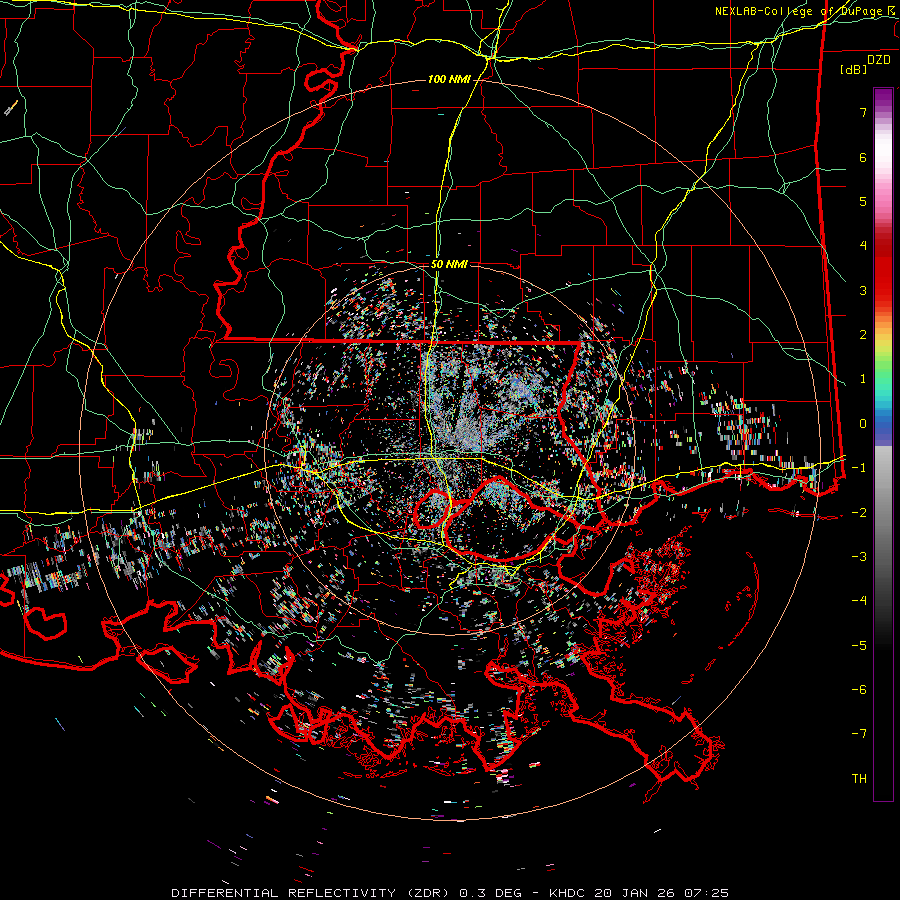900x900 pixels.
Task: Click the 6 value on the color scale
Action: pos(863,157)
